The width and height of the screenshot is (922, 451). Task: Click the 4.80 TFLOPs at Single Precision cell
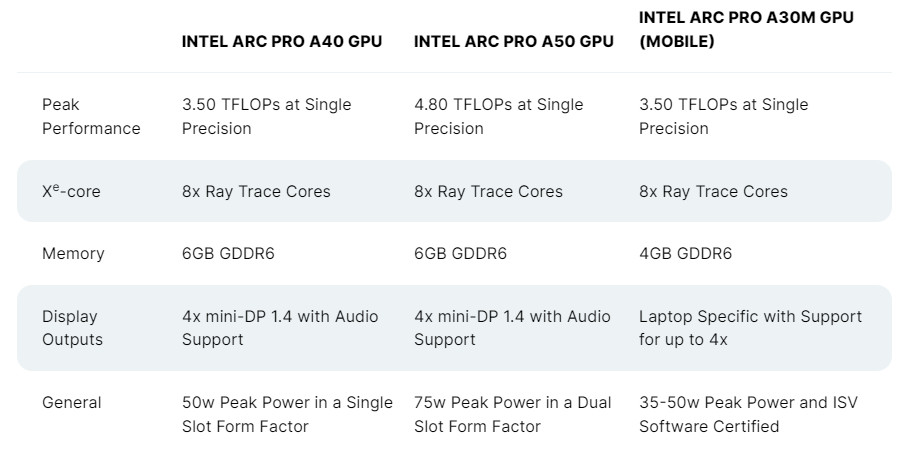[x=498, y=116]
